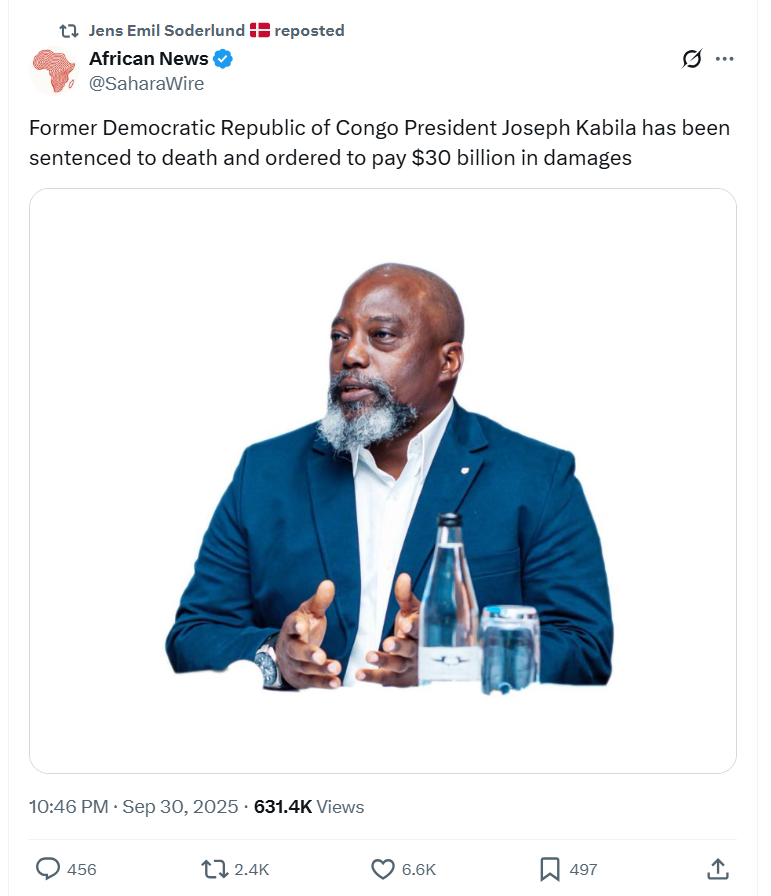771x896 pixels.
Task: Open the @SaharaWire handle link
Action: pos(146,84)
